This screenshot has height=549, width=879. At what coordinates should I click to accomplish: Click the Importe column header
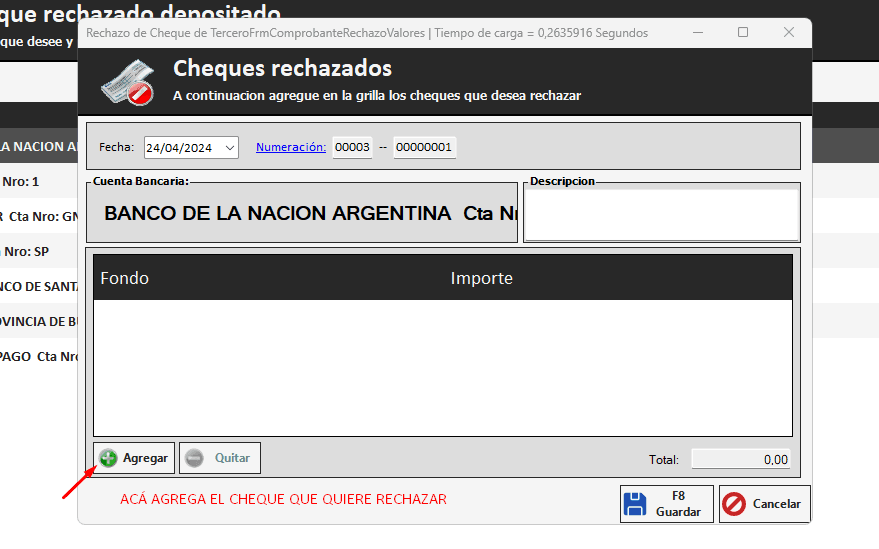pyautogui.click(x=481, y=278)
